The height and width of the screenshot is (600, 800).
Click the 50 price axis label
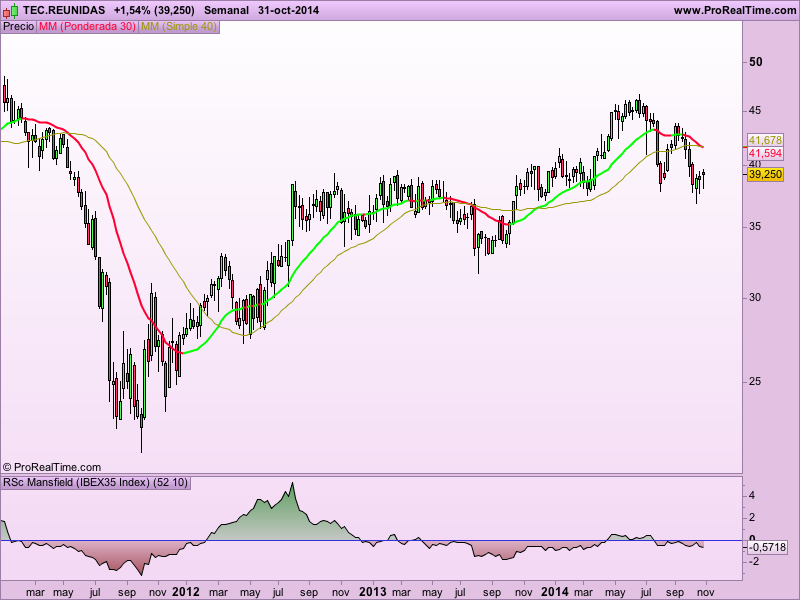(756, 62)
